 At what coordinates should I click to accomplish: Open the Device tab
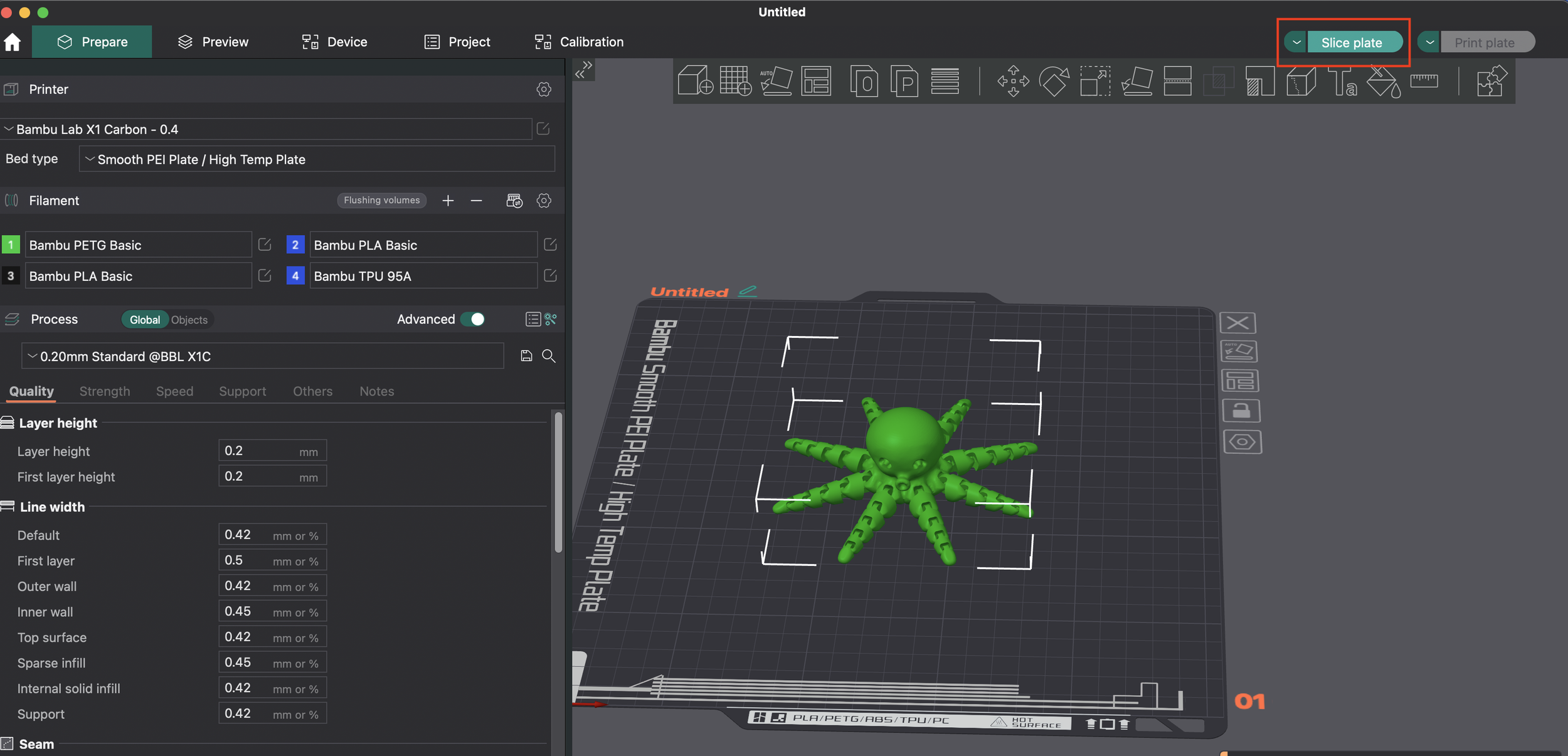(x=335, y=42)
